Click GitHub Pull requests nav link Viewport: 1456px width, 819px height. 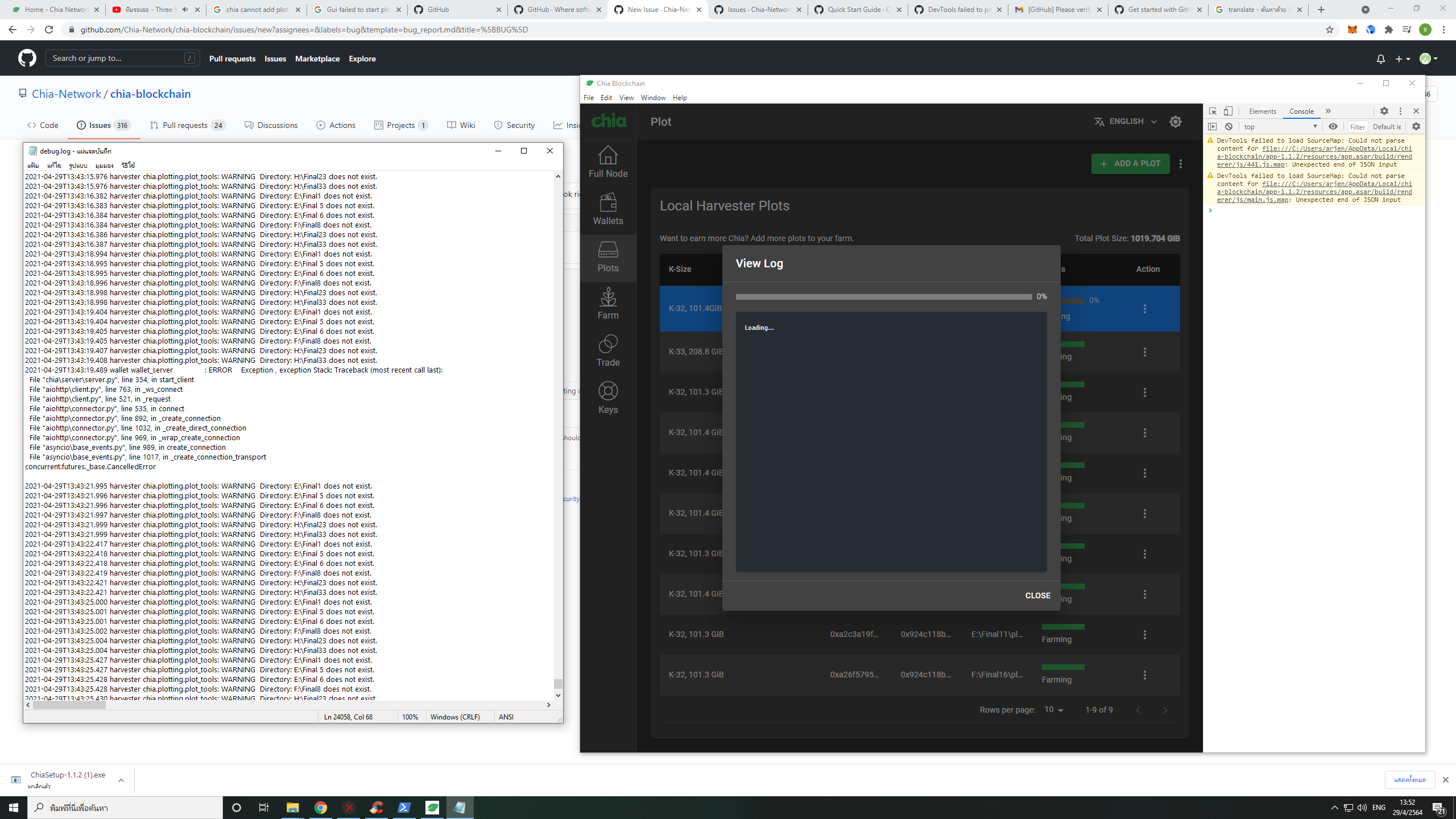click(232, 59)
